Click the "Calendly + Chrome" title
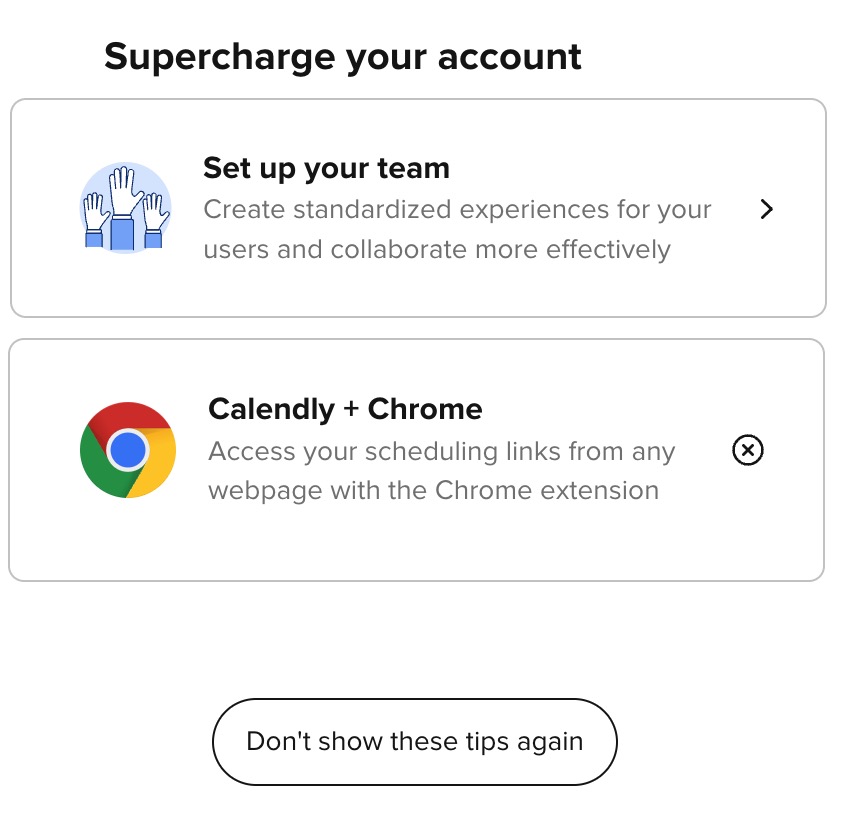 coord(345,409)
